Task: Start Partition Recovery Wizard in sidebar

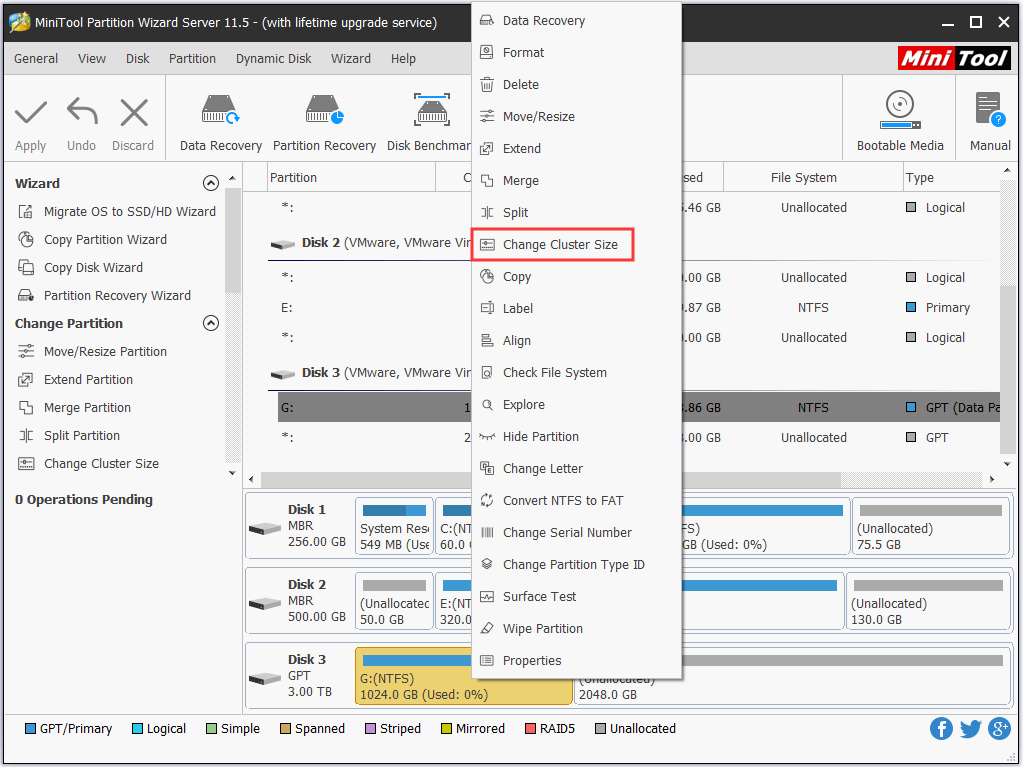Action: click(104, 295)
